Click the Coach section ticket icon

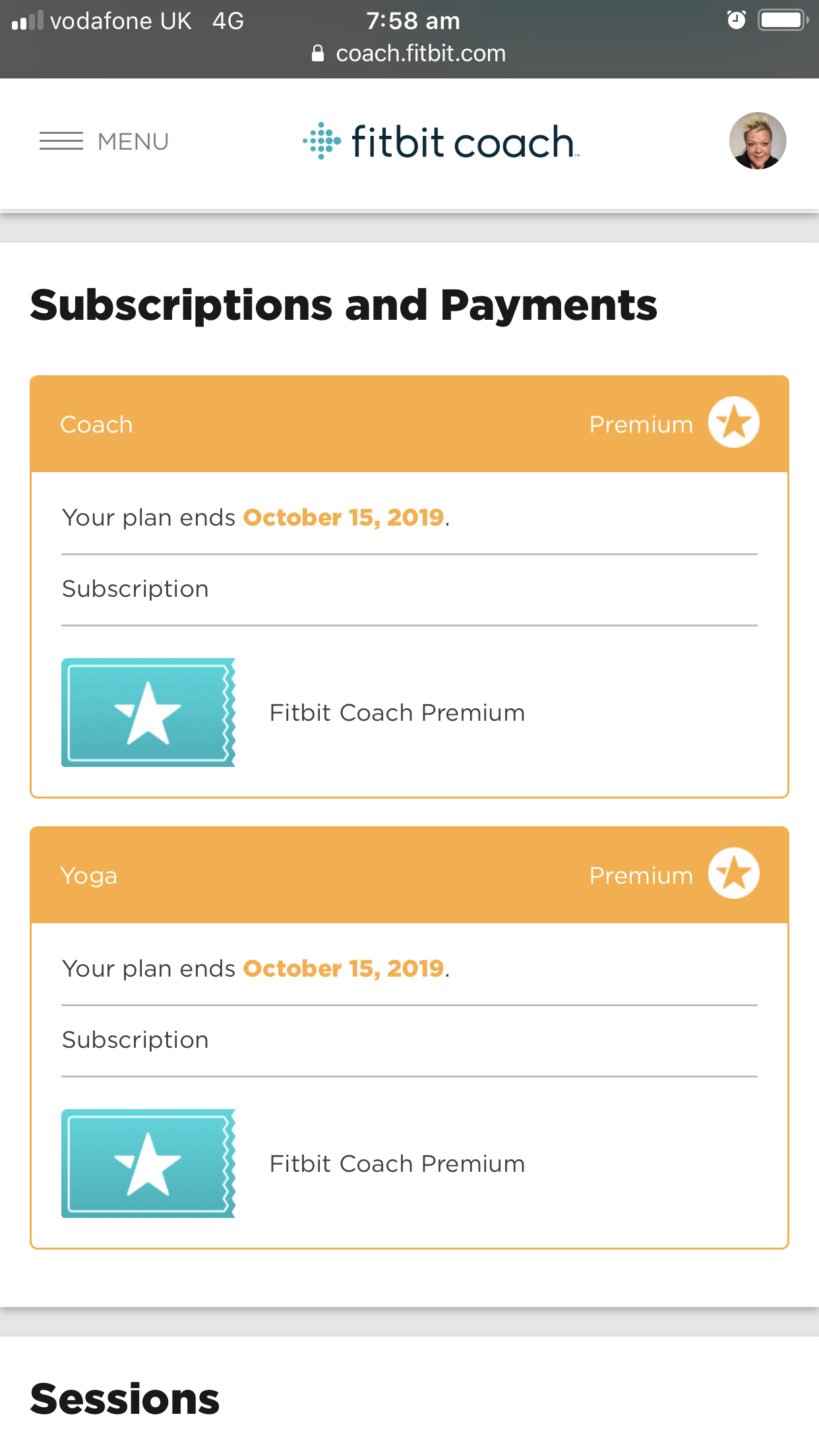pos(148,712)
